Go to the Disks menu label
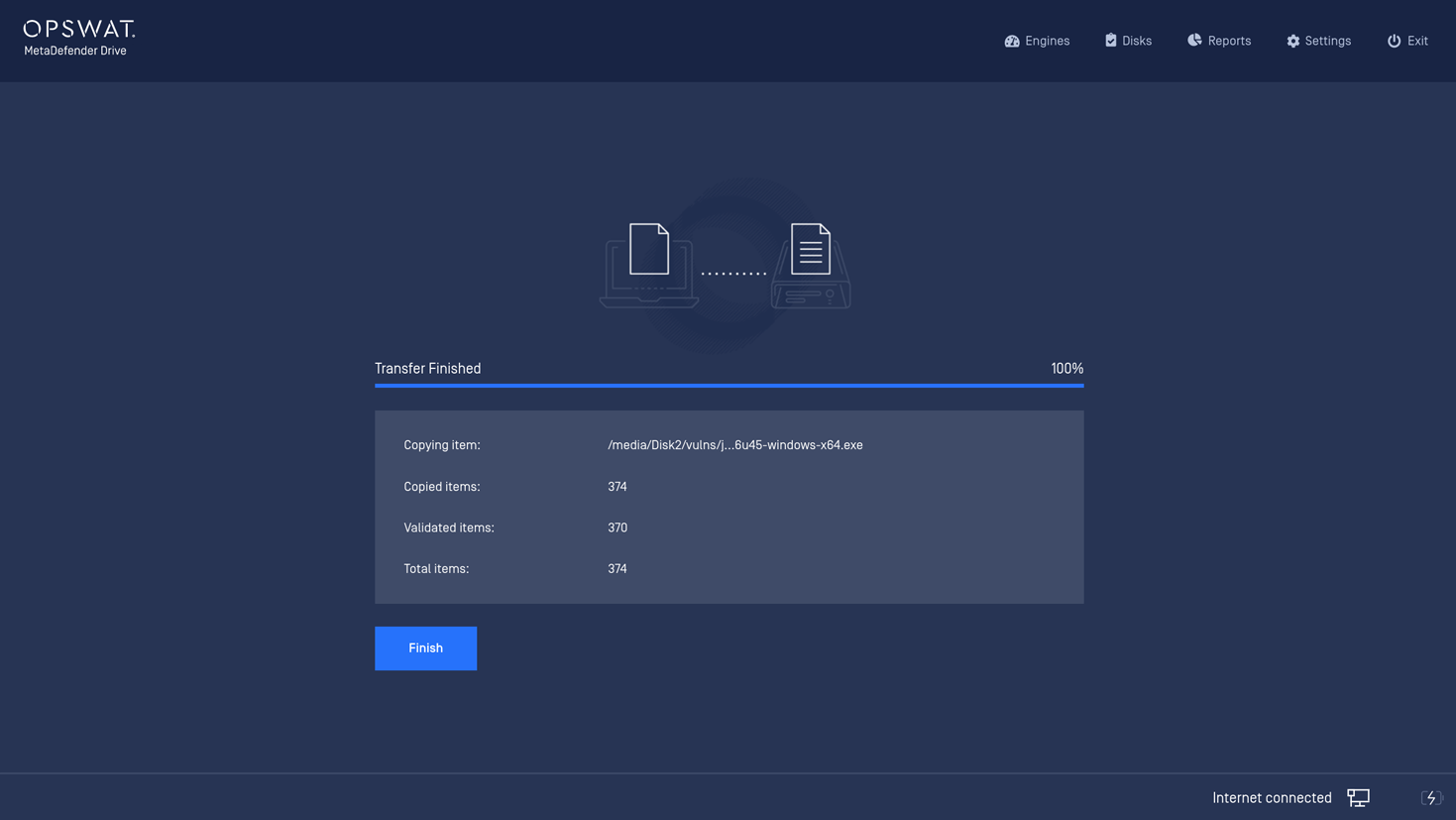1456x820 pixels. (1137, 41)
